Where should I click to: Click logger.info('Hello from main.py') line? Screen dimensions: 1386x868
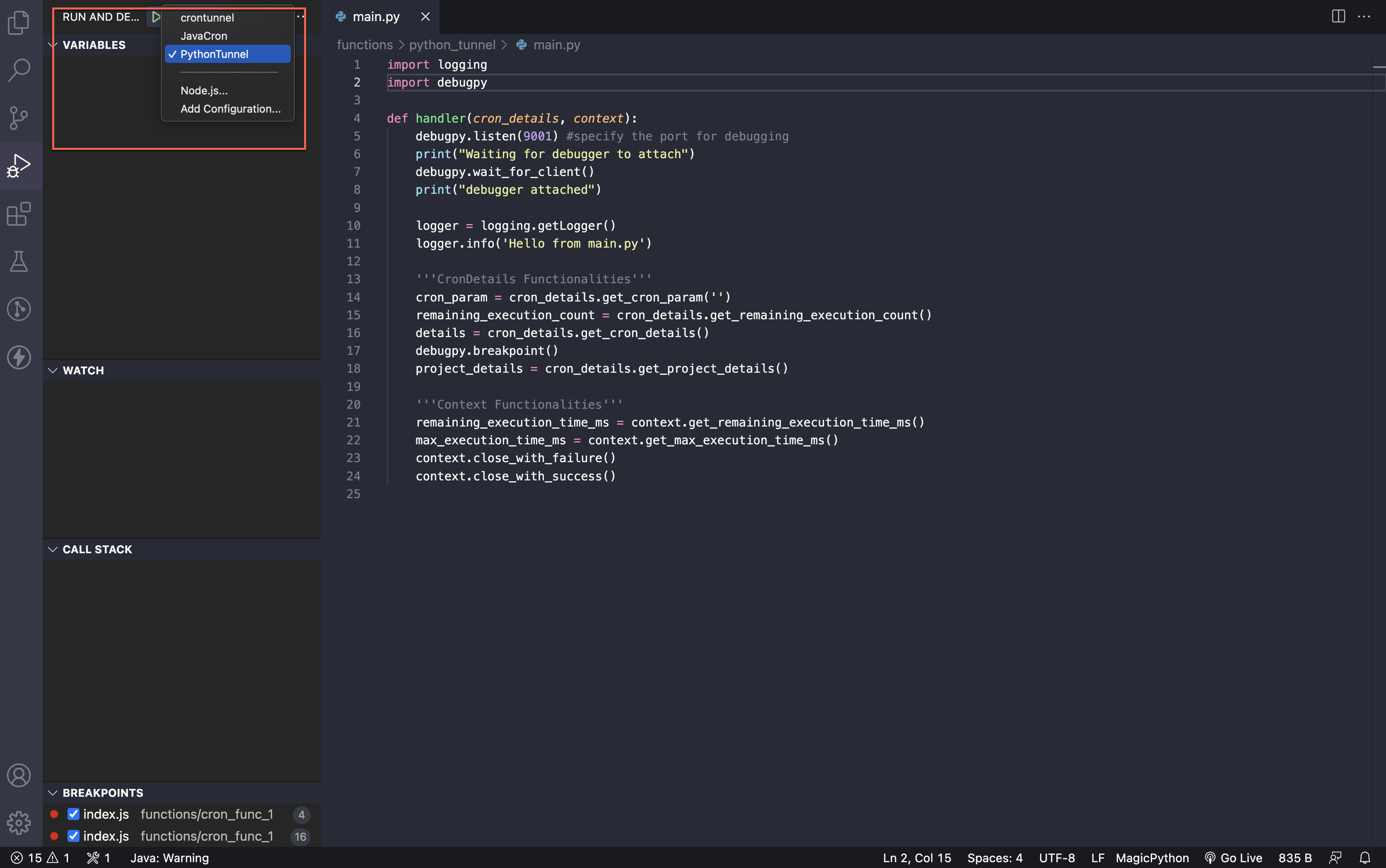pos(534,244)
